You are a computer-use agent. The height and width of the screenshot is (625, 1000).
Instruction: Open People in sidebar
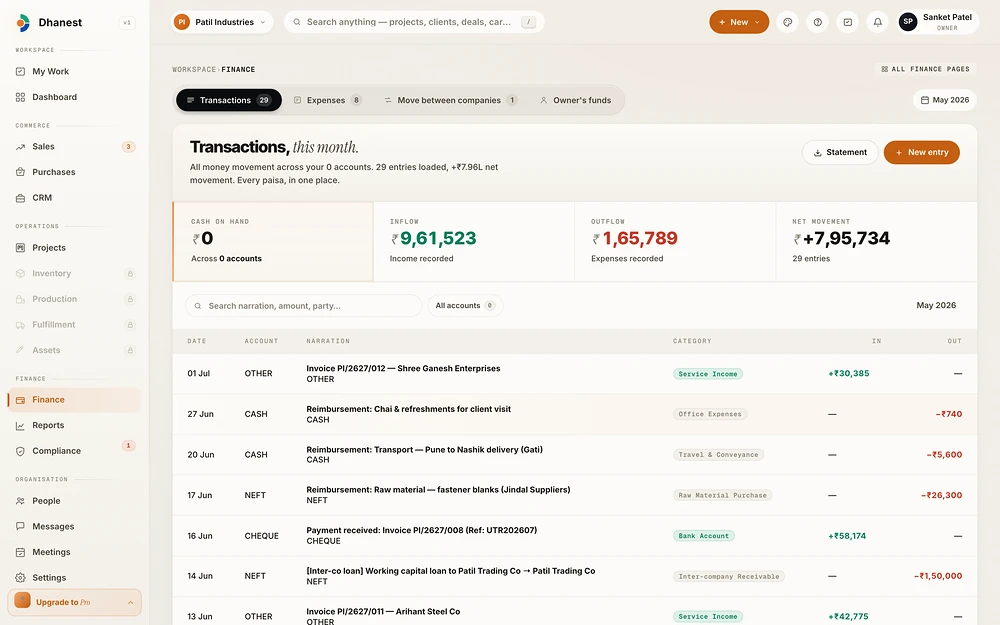point(74,501)
